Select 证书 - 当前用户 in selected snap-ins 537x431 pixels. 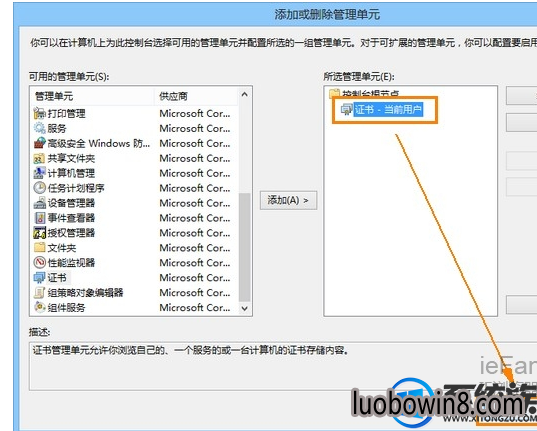click(x=388, y=110)
